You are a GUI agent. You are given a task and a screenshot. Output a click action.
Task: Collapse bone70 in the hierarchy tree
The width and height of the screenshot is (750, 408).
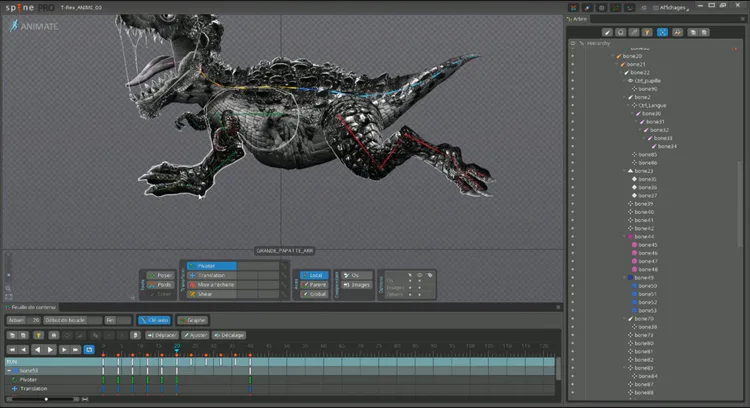tap(625, 319)
